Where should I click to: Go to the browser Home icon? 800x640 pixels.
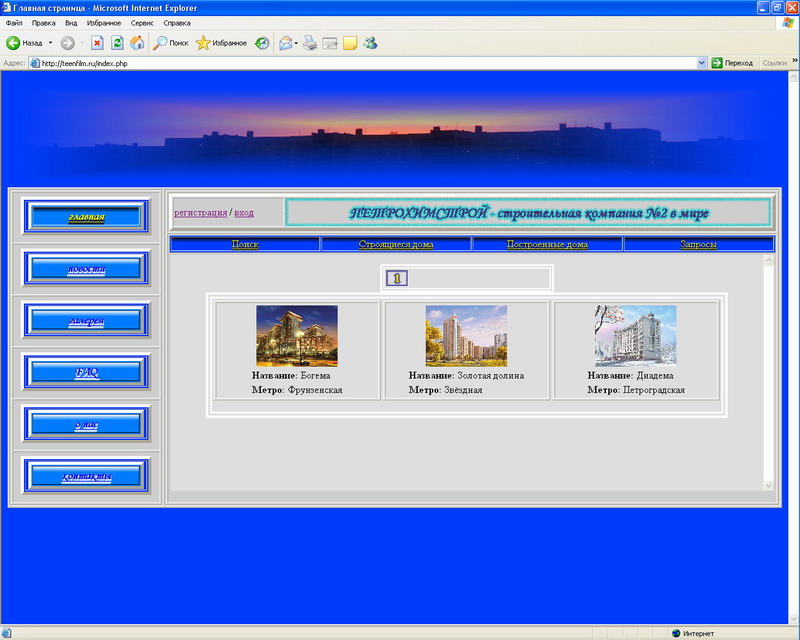(137, 43)
